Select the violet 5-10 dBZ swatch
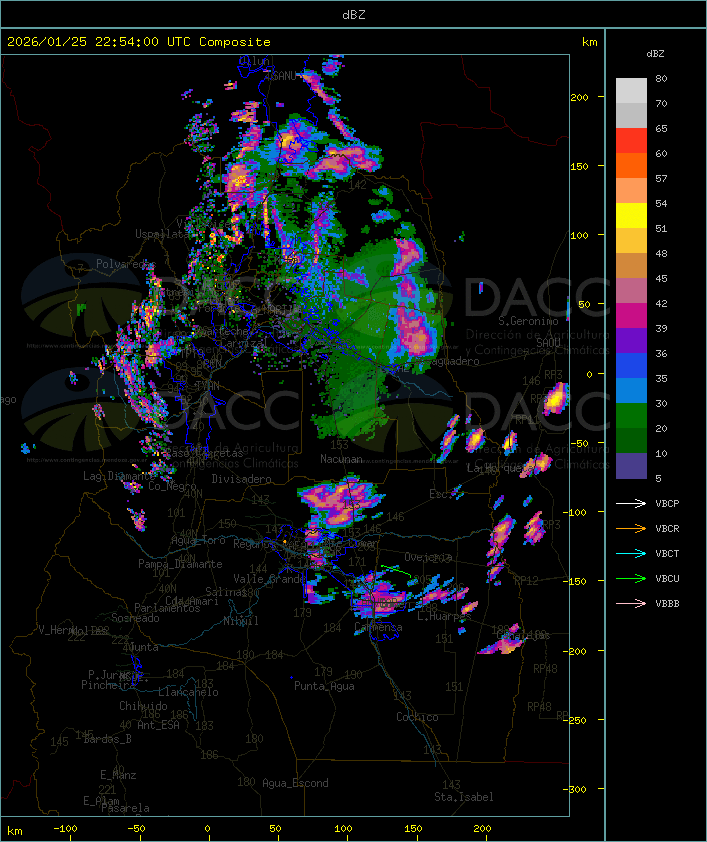The image size is (707, 842). pyautogui.click(x=631, y=466)
